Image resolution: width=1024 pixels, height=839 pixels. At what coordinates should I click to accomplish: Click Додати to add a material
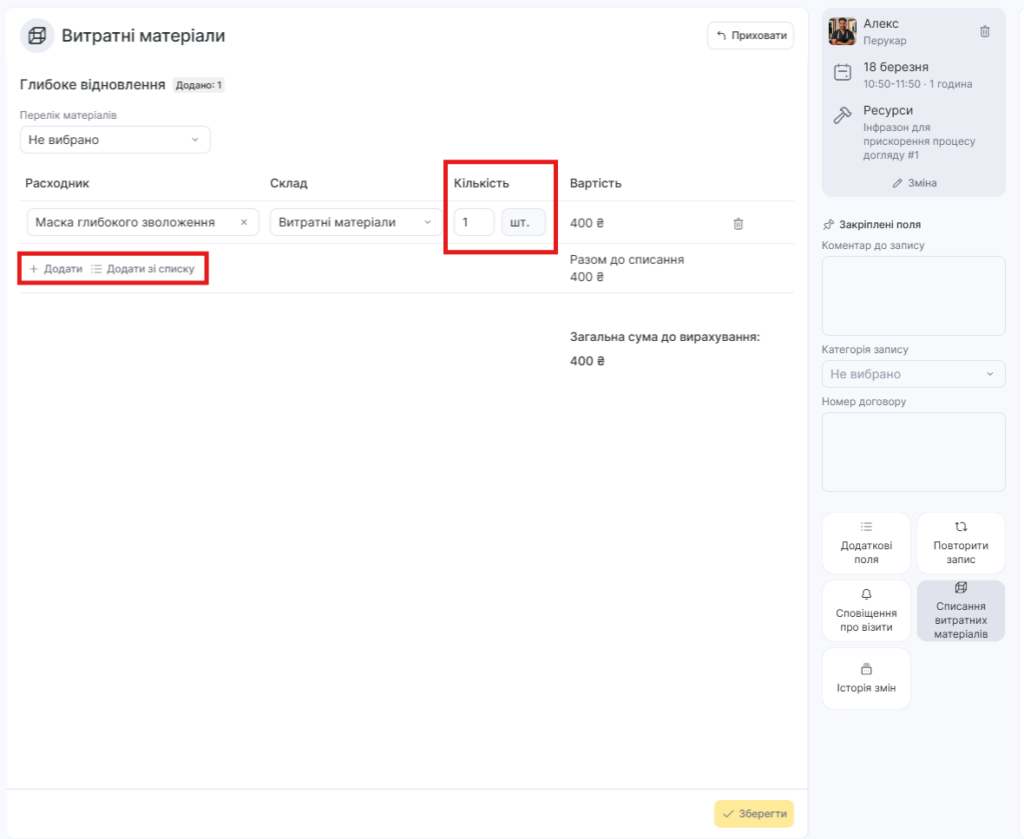(x=56, y=269)
